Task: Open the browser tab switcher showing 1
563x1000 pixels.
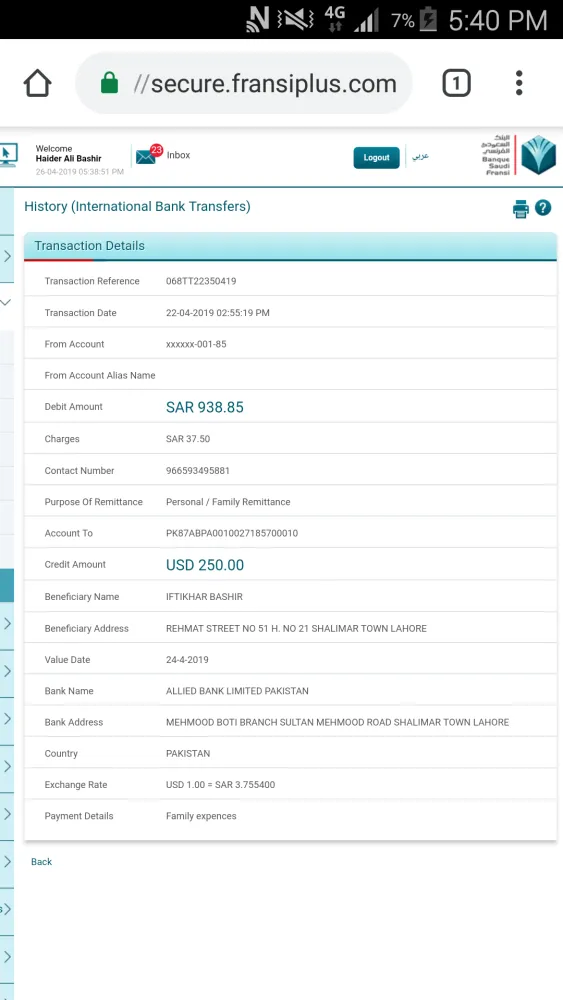Action: 456,83
